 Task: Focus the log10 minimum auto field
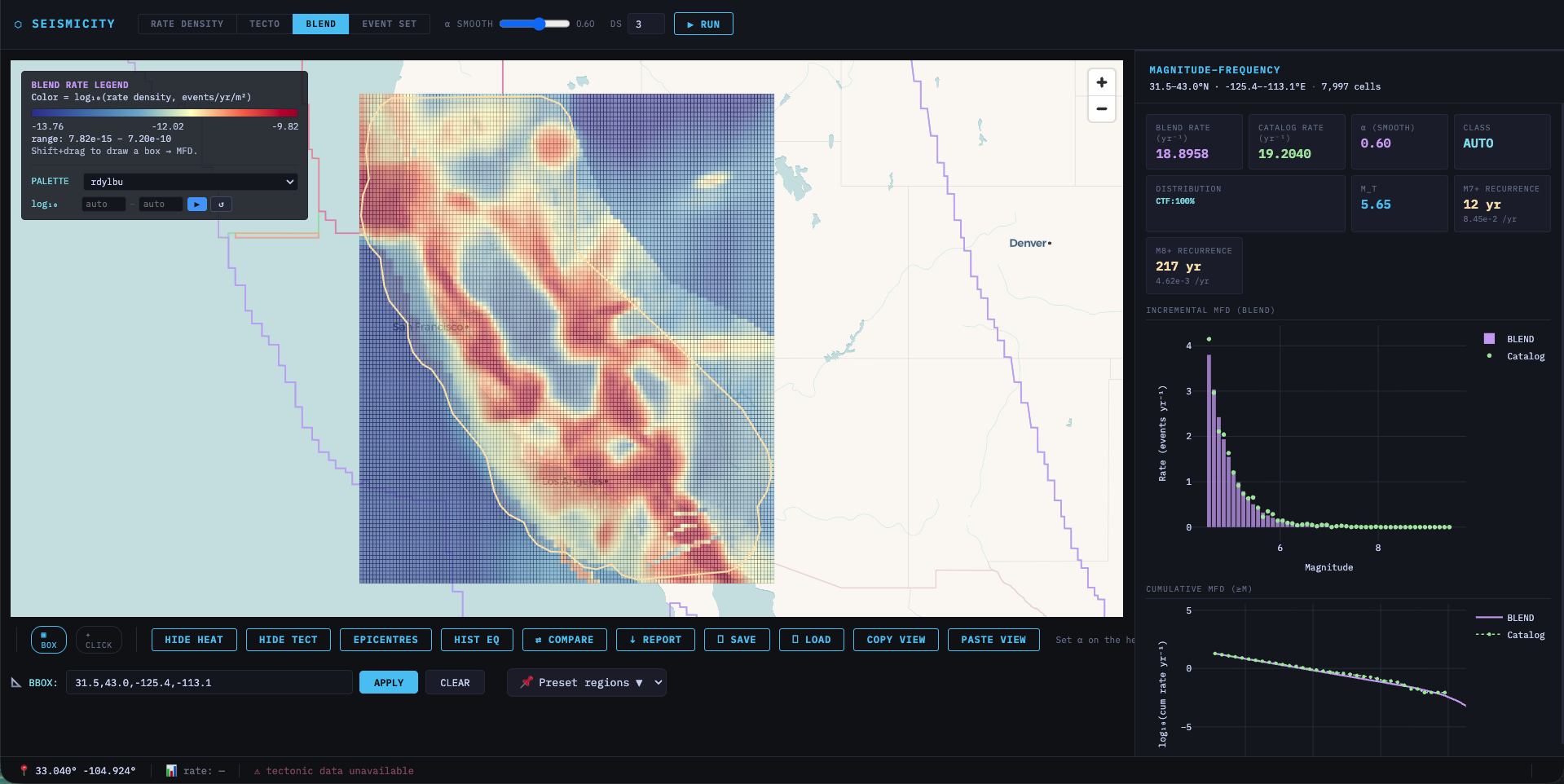(104, 205)
